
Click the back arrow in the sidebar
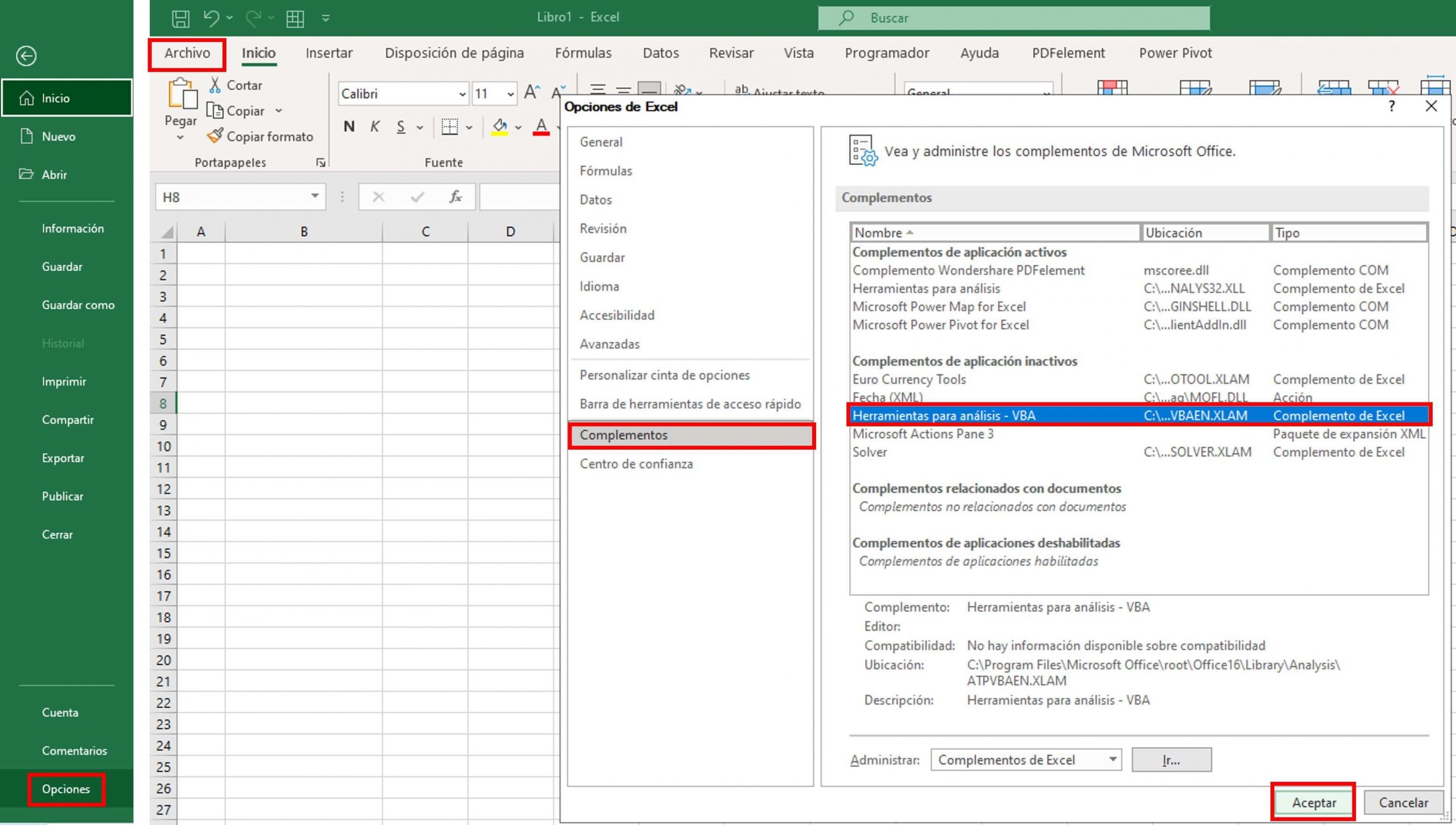pos(26,57)
